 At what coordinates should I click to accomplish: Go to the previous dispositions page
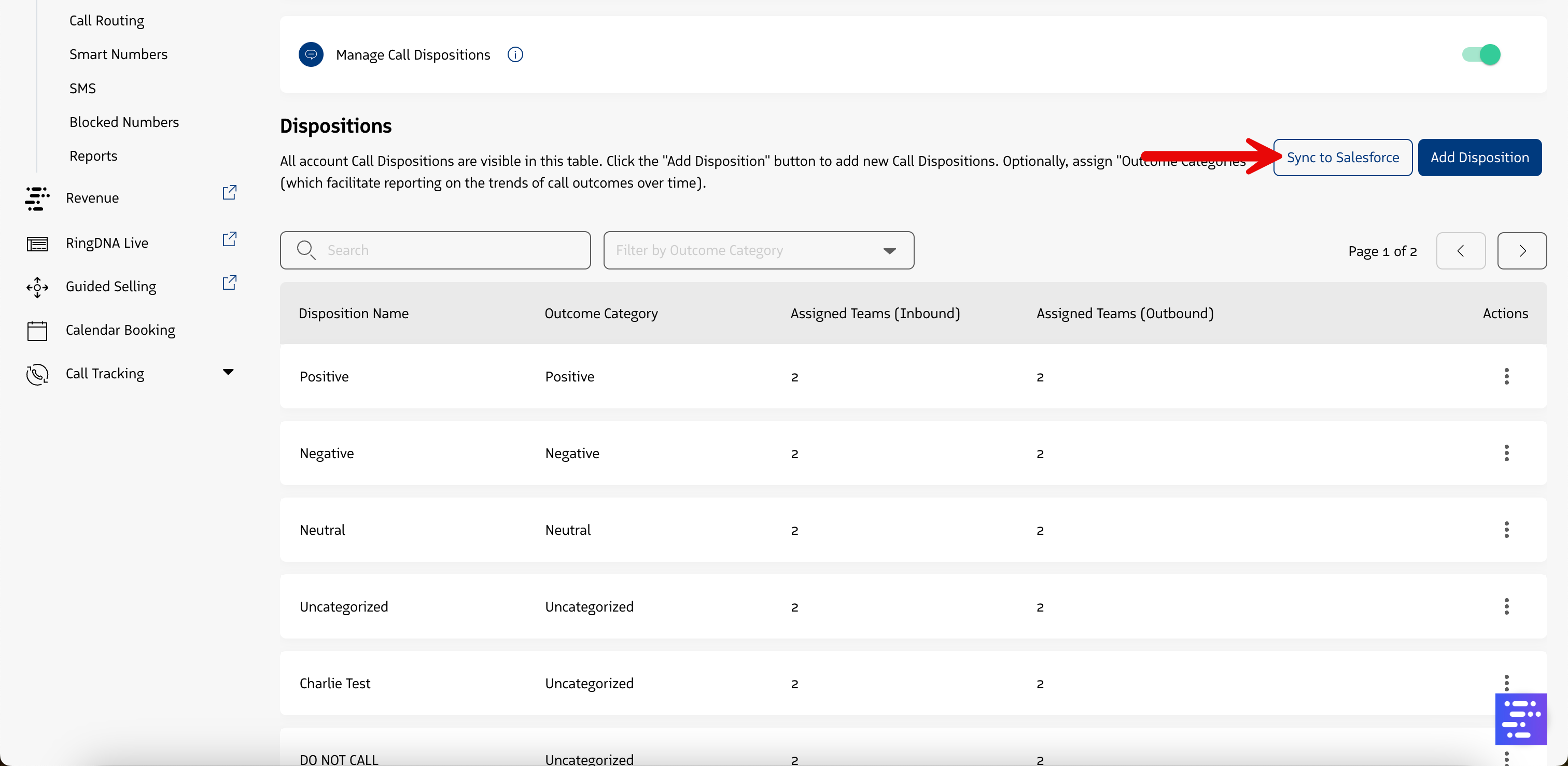point(1460,251)
